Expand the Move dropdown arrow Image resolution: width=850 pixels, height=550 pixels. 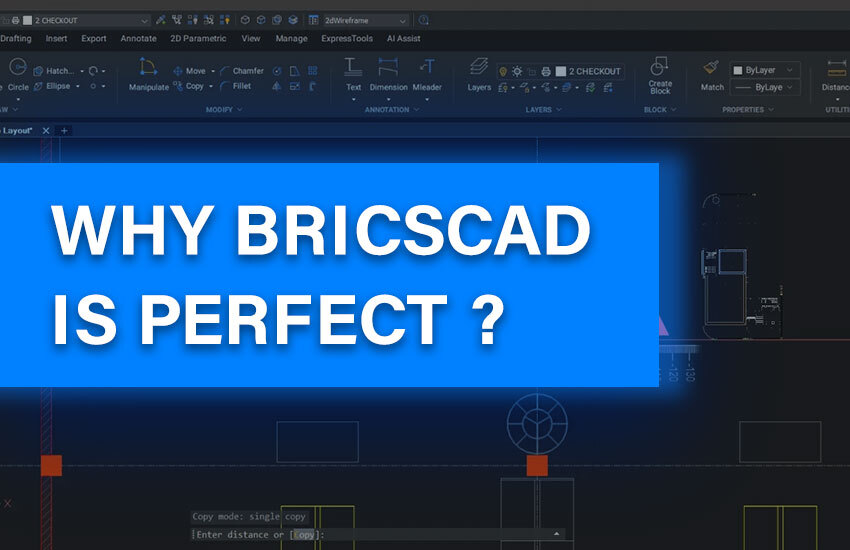pos(213,71)
